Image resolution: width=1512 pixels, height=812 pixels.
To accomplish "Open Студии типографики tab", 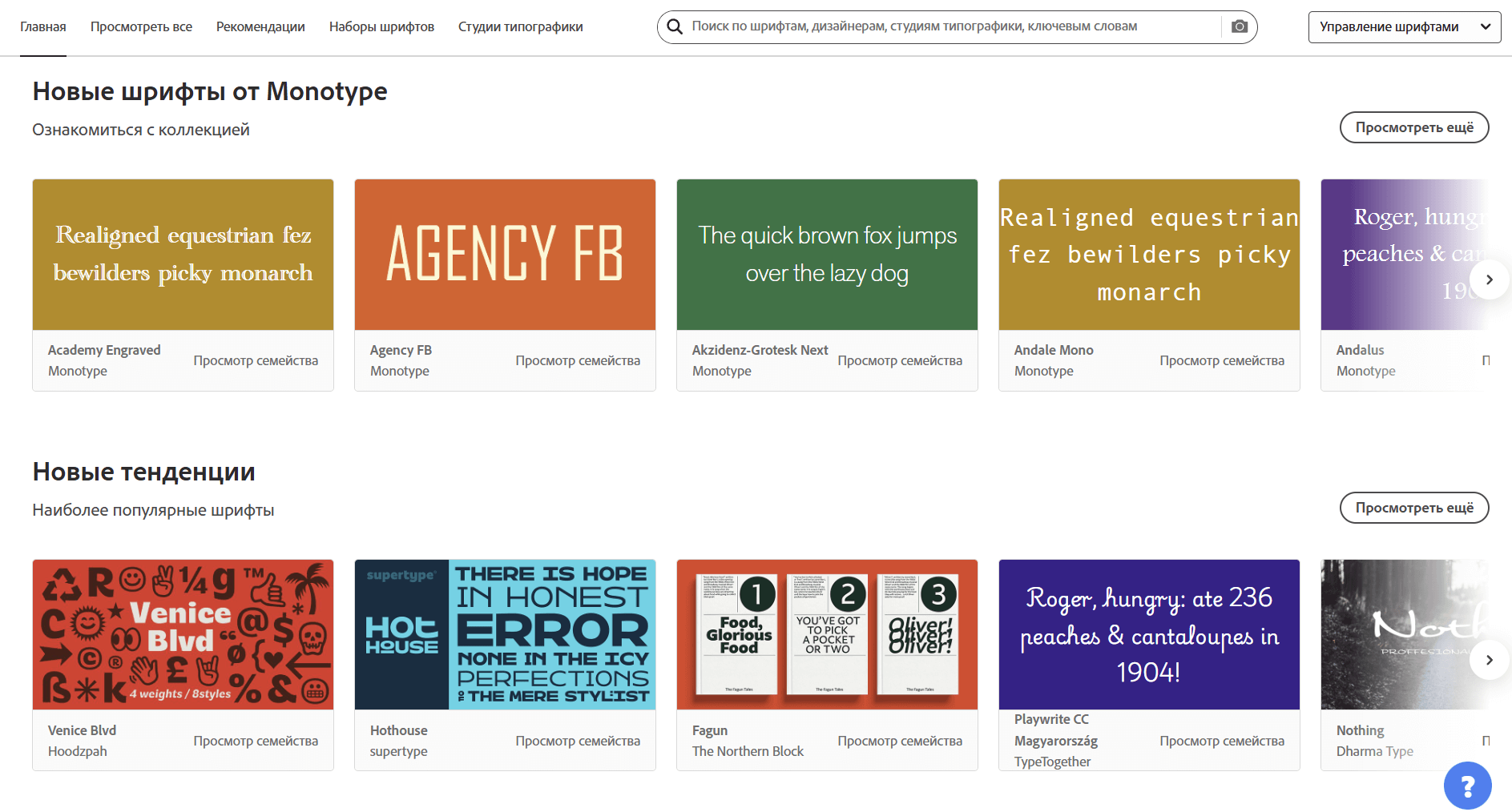I will pos(520,26).
